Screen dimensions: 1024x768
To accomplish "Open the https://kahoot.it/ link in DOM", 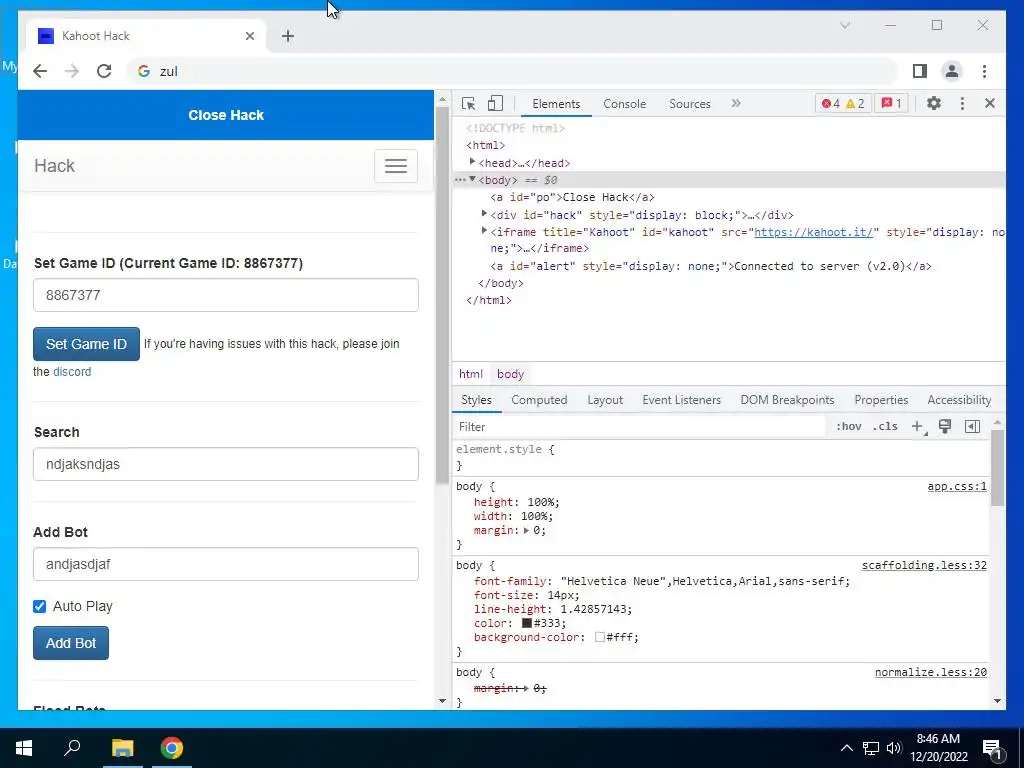I will 813,232.
